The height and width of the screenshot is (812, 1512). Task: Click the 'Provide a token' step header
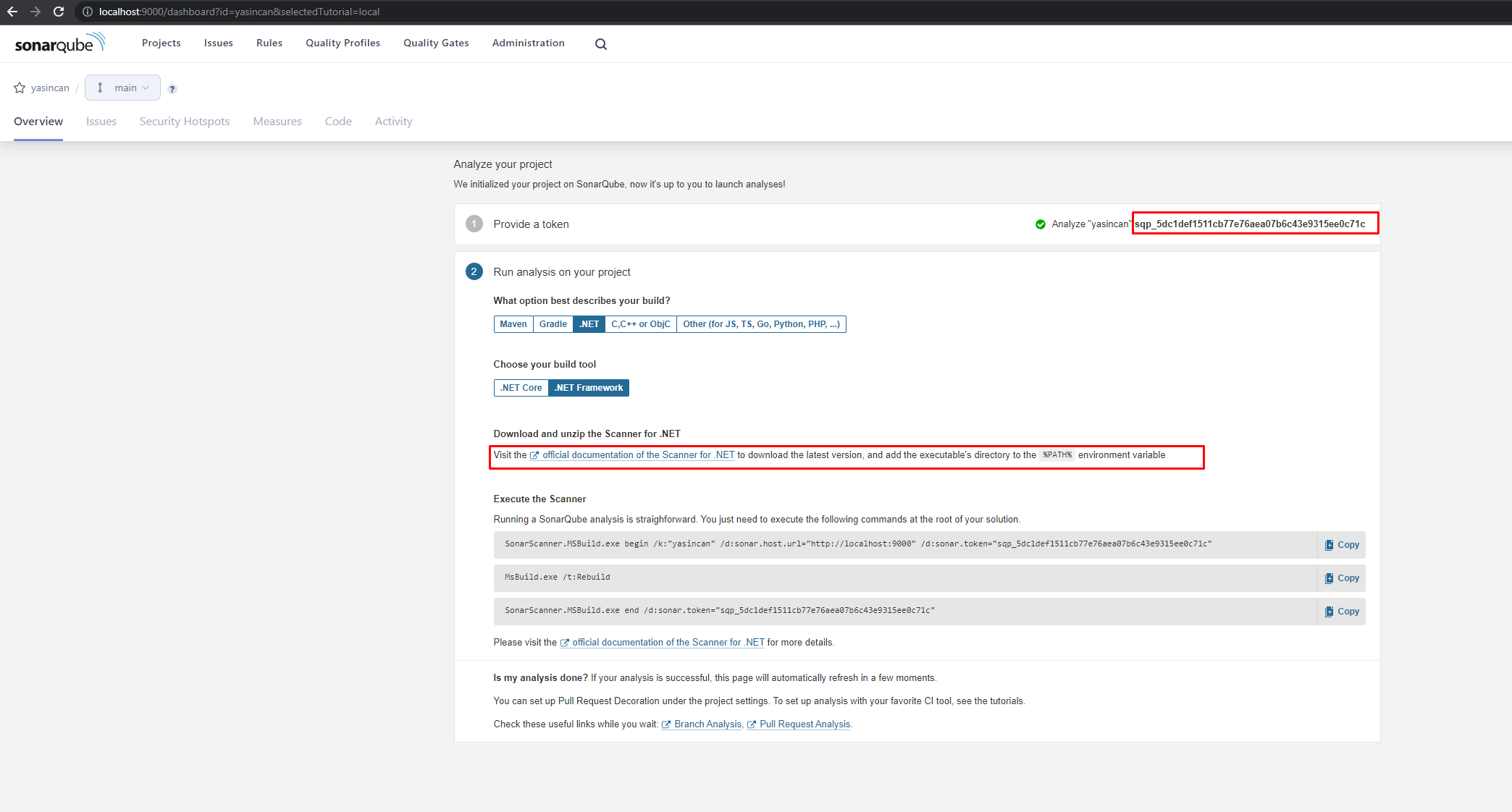click(531, 224)
